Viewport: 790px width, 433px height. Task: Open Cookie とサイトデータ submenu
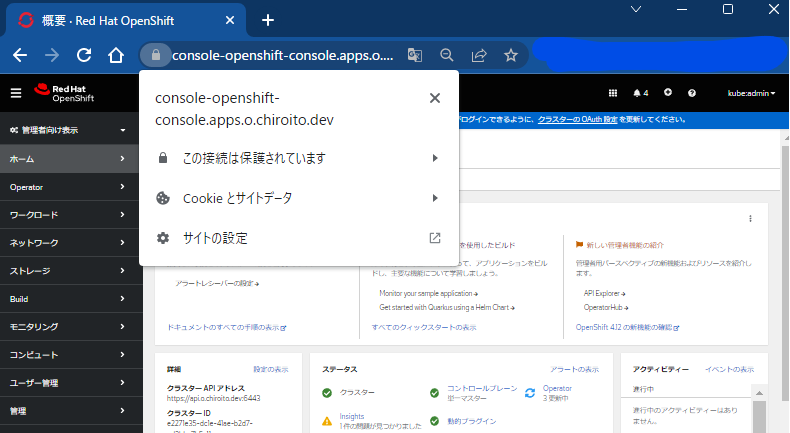pyautogui.click(x=299, y=198)
